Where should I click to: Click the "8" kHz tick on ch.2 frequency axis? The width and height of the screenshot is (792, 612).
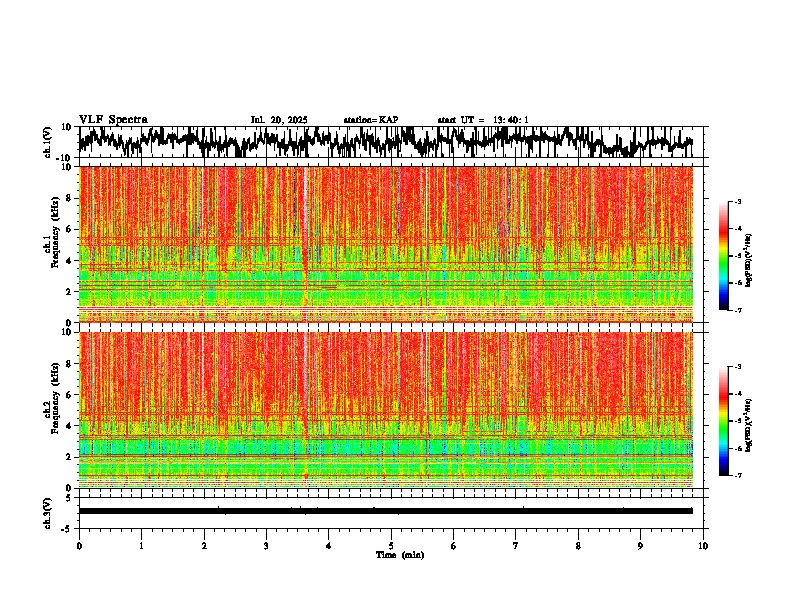coord(70,364)
